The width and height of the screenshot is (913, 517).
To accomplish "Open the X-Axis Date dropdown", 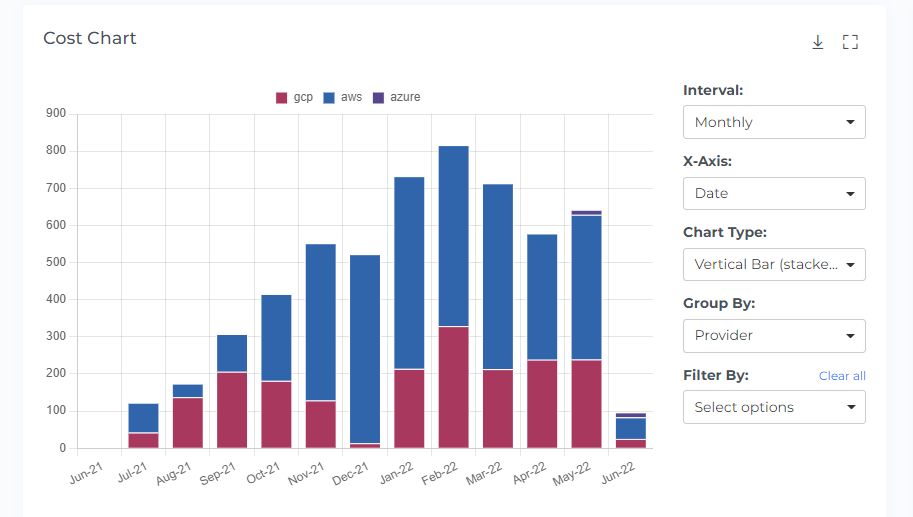I will pos(774,193).
